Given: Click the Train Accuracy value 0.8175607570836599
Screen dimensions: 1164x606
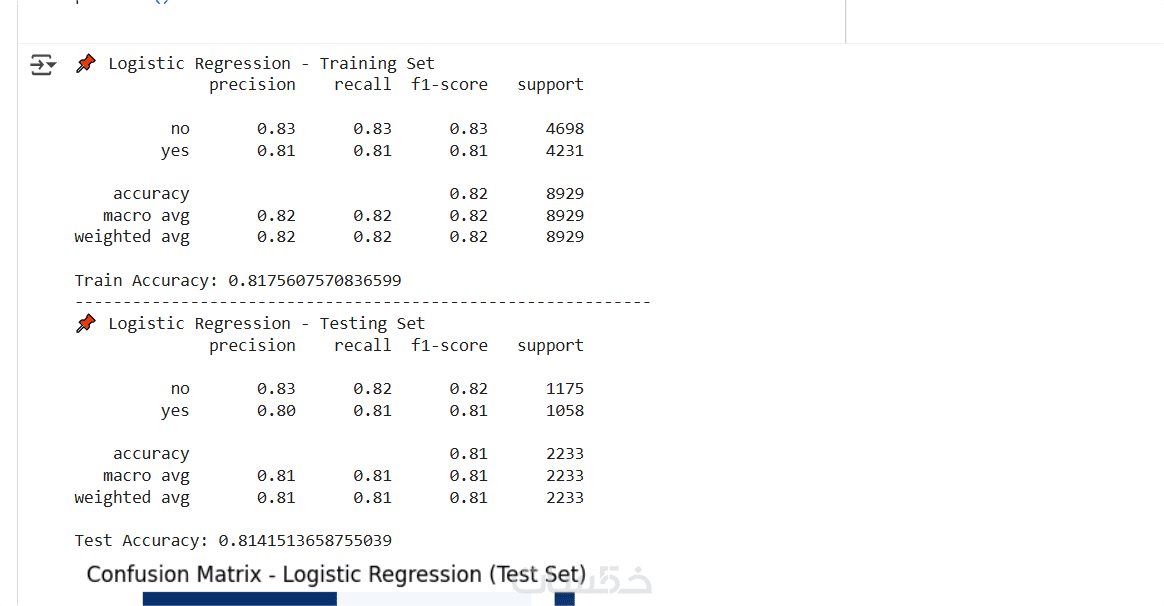Looking at the screenshot, I should click(315, 281).
